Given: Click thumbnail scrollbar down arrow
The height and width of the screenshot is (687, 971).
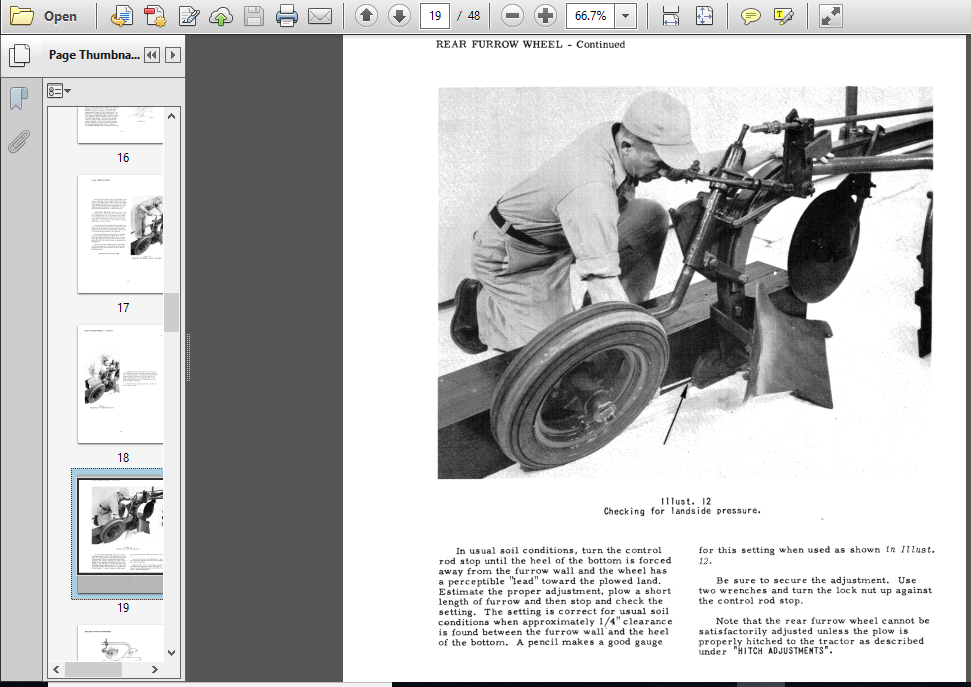Looking at the screenshot, I should tap(172, 652).
